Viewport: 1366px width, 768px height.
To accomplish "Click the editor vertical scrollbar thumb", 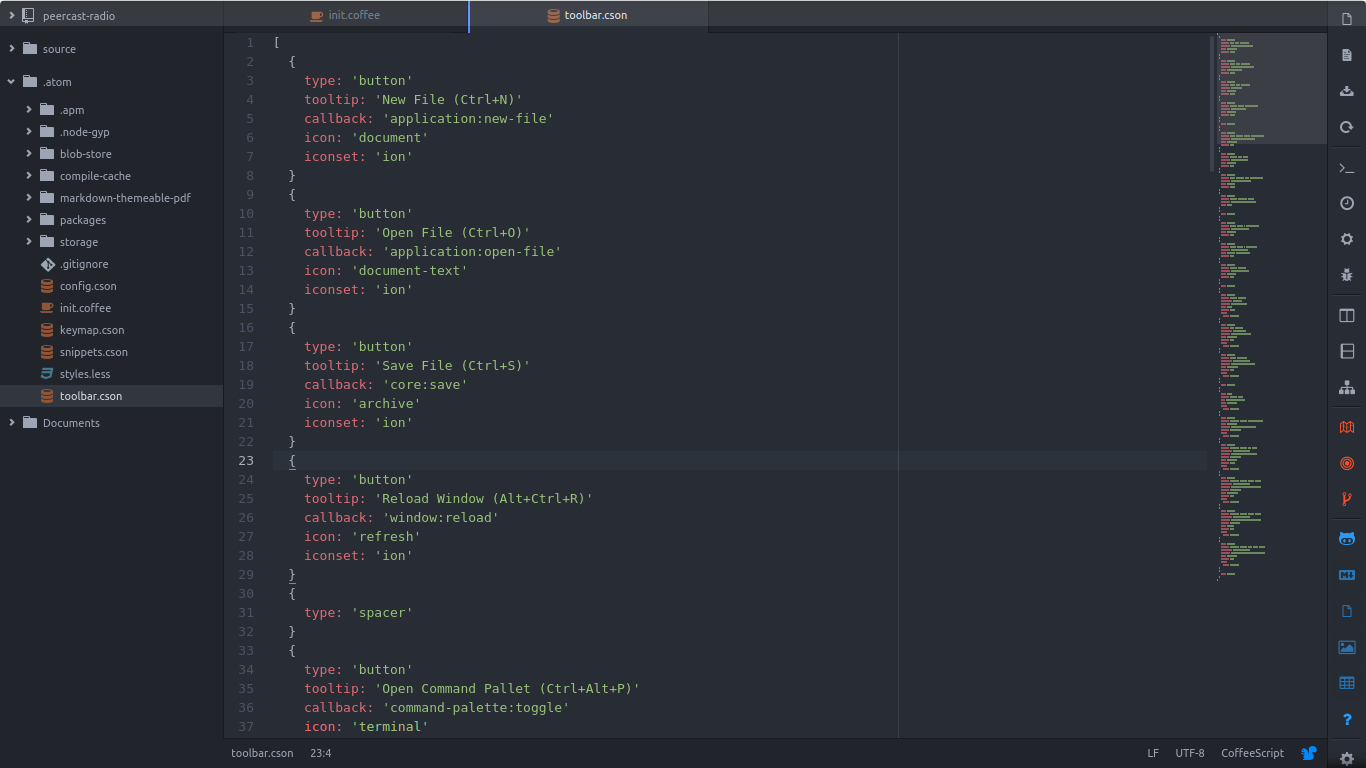I will (x=1213, y=103).
